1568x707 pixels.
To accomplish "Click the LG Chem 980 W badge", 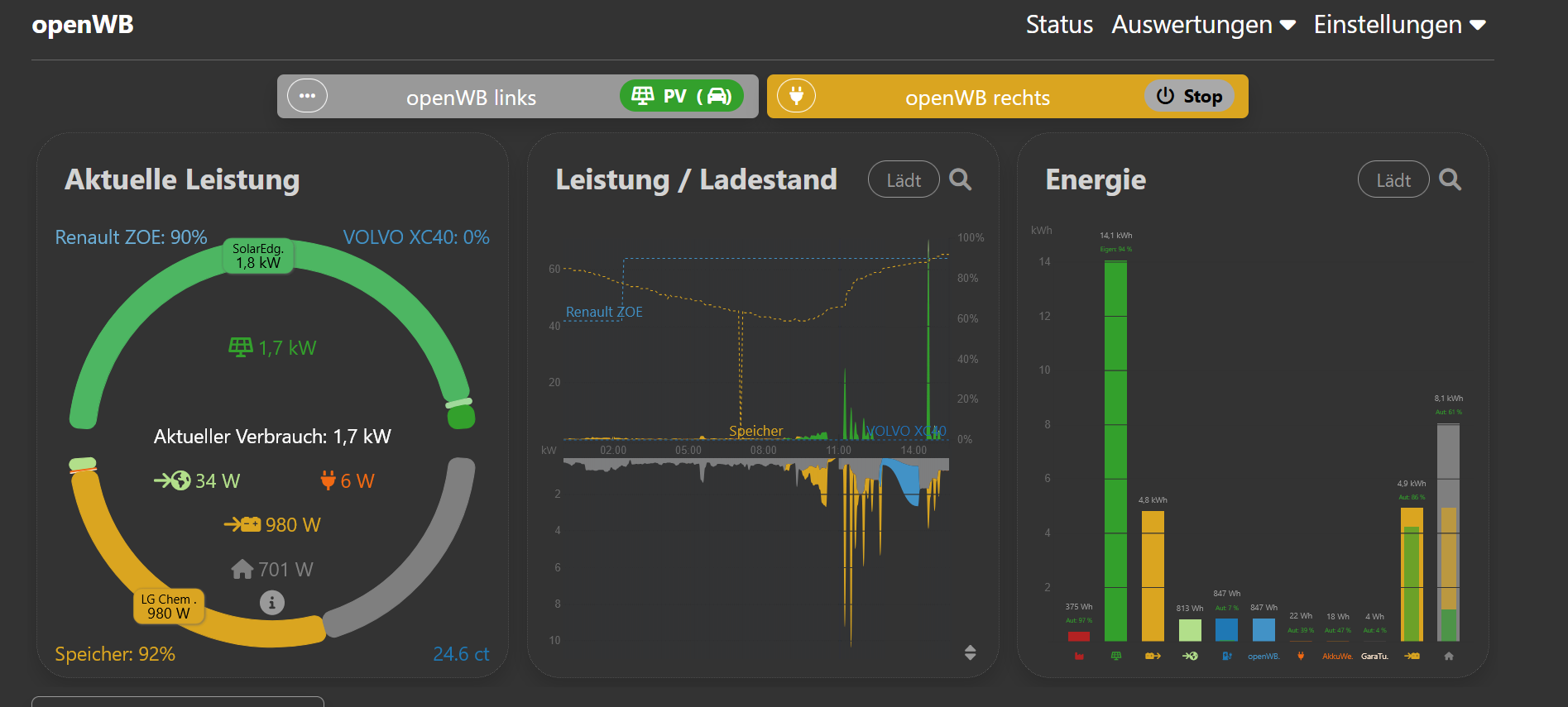I will tap(169, 606).
